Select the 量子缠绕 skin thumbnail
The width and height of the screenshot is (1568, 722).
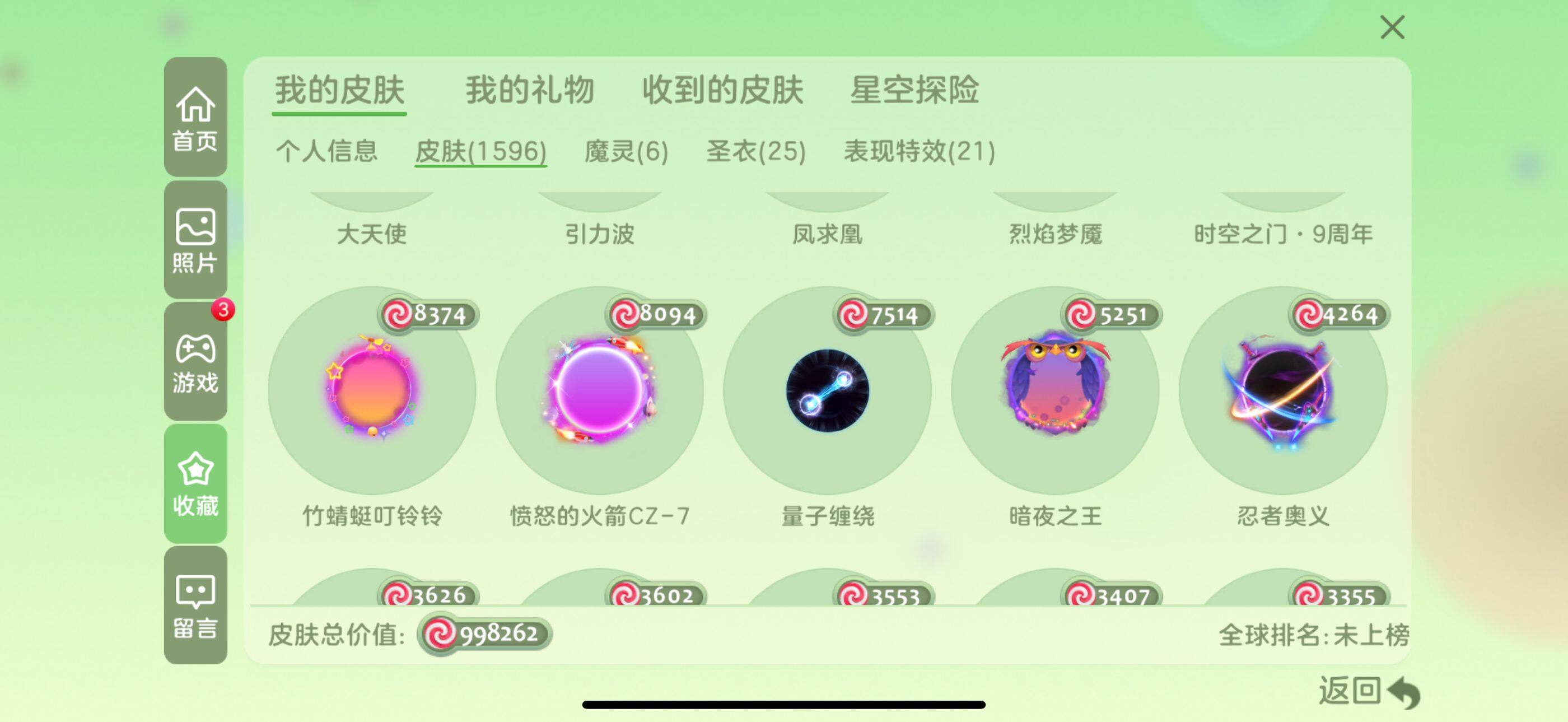[x=827, y=390]
